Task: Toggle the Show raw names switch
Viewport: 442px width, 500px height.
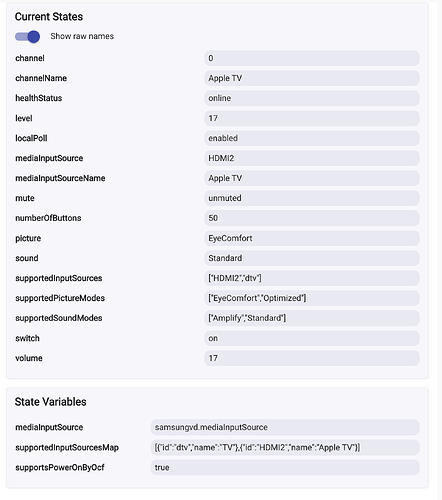Action: (x=27, y=36)
